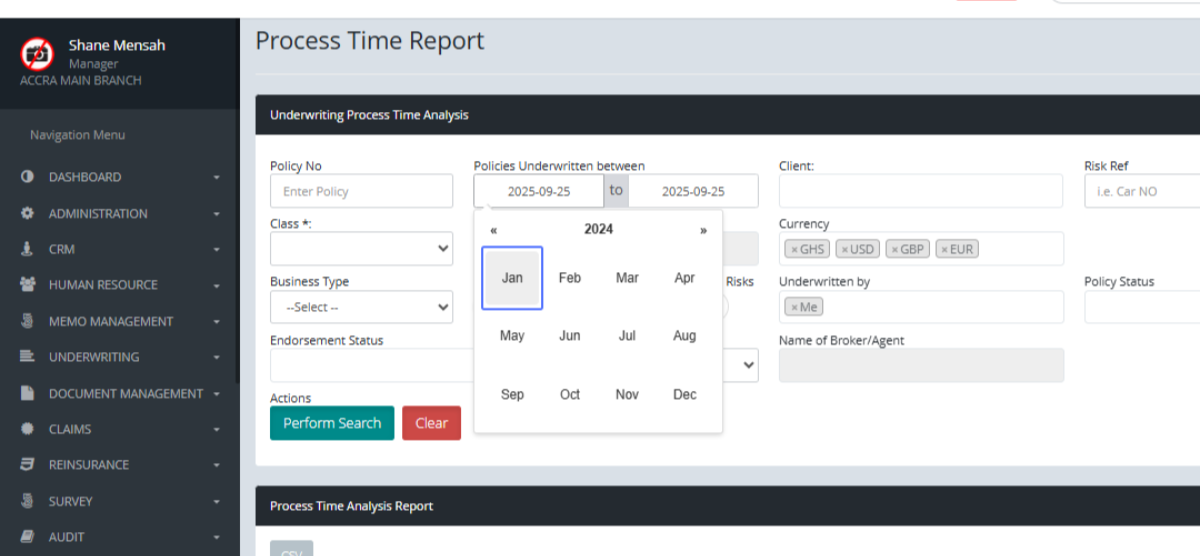Click the Reinsurance sidebar icon
The width and height of the screenshot is (1200, 556).
[x=27, y=465]
